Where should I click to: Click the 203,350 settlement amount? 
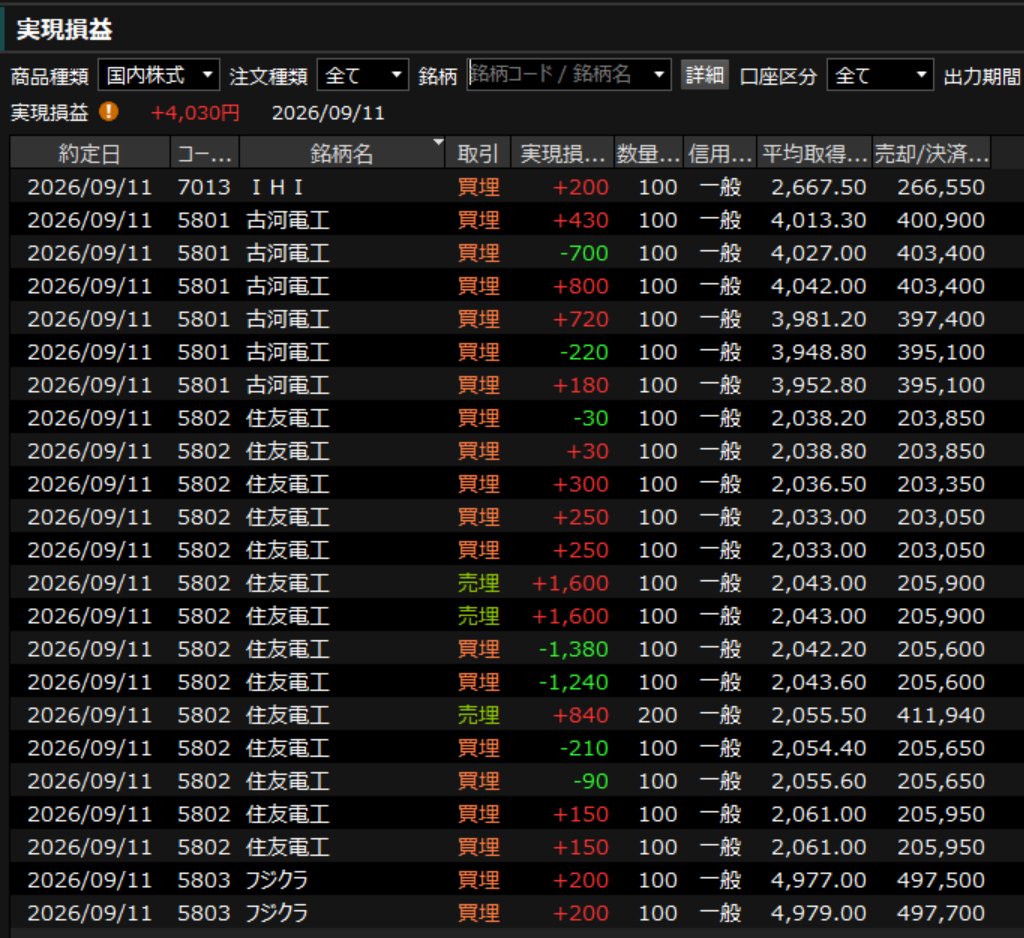tap(940, 484)
